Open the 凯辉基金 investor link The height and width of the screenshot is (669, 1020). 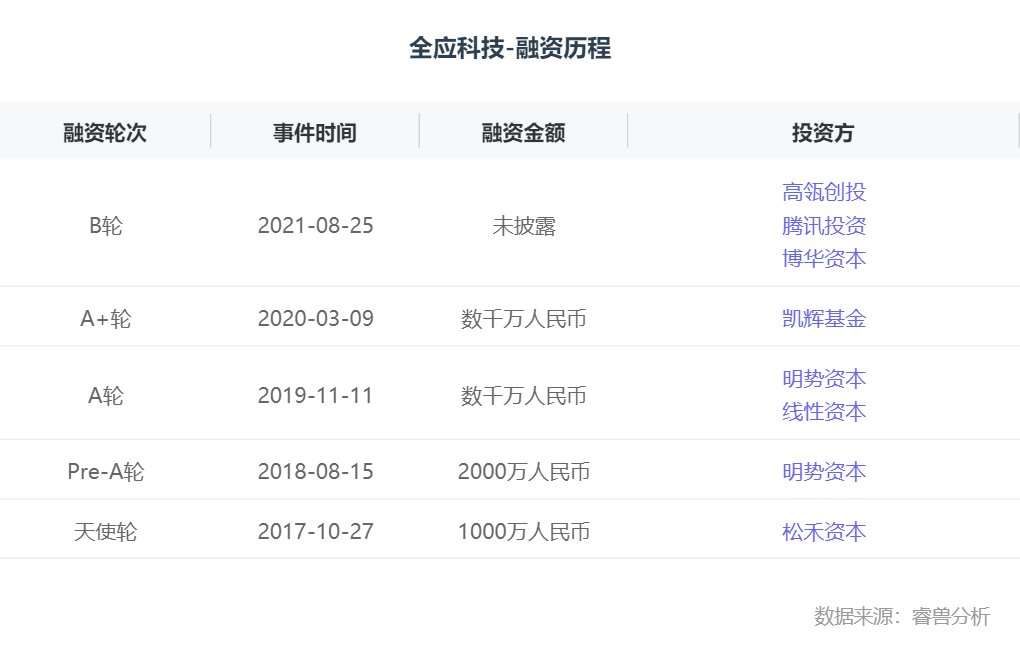824,319
